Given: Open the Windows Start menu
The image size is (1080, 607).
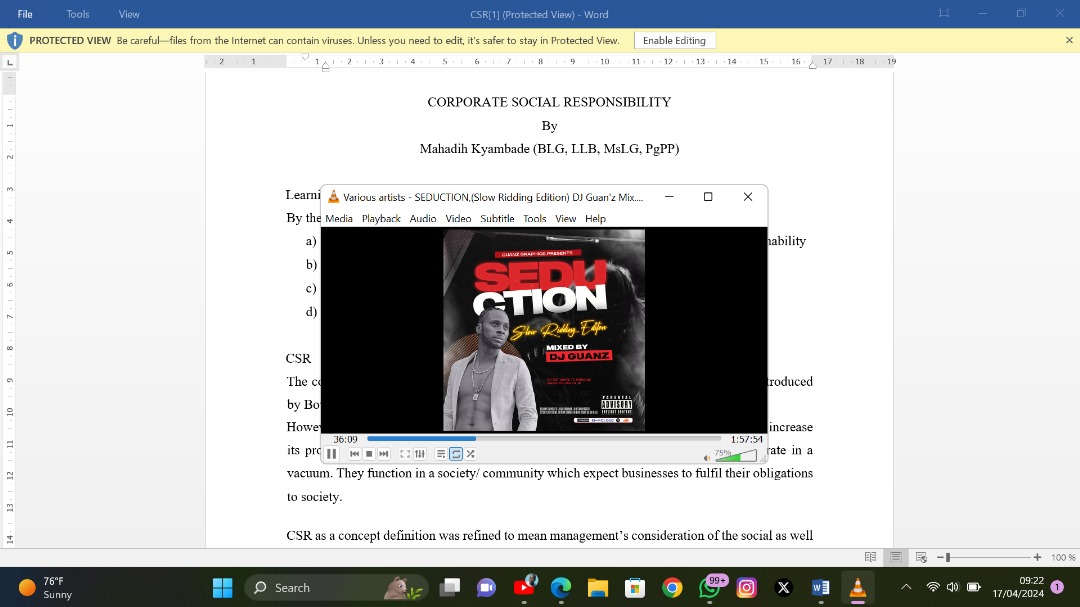Looking at the screenshot, I should coord(222,588).
